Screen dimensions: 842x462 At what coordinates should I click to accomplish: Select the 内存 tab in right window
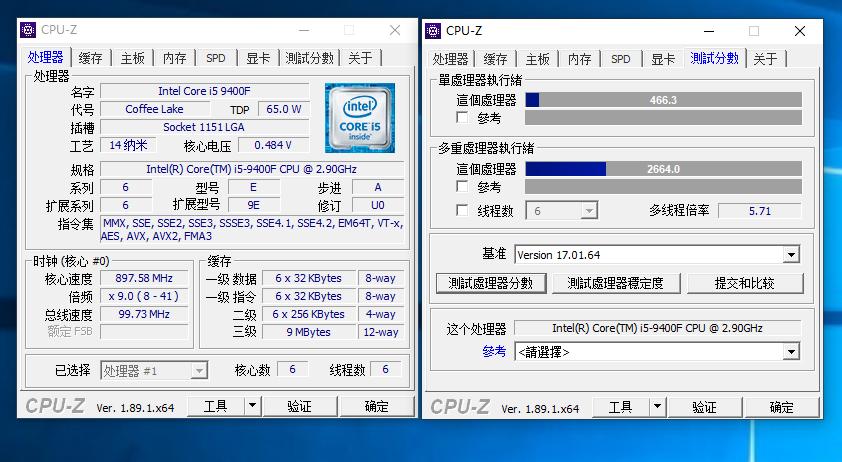coord(579,59)
